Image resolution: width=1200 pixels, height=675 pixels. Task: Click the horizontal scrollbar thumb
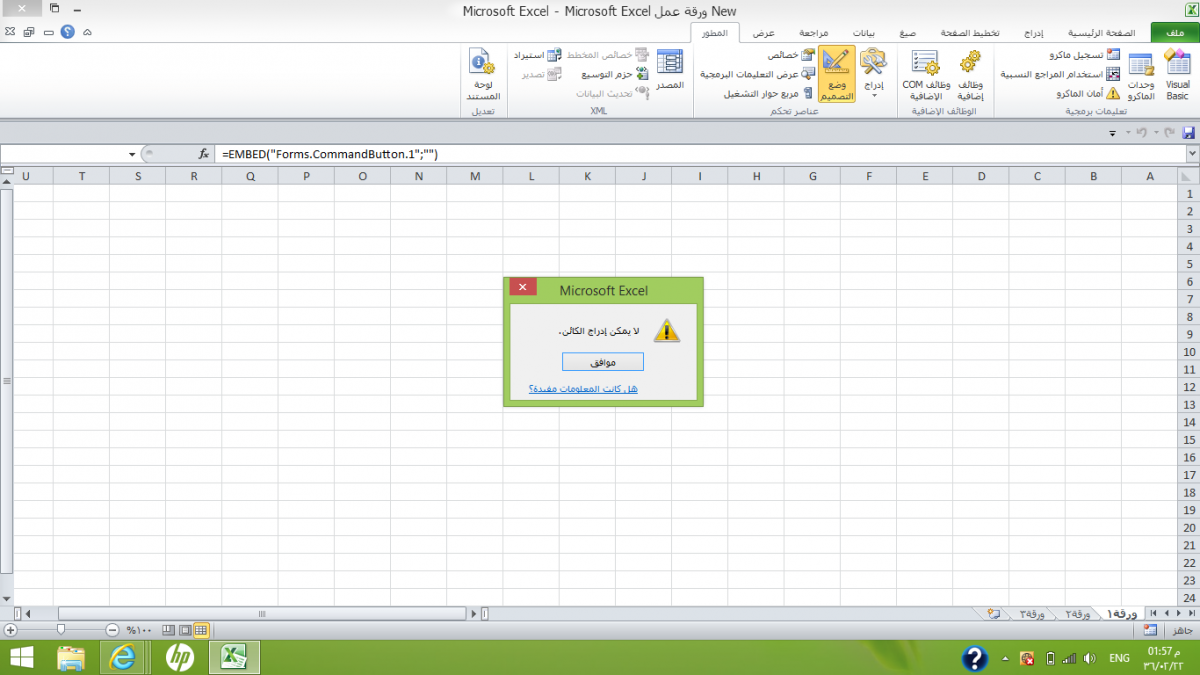pos(263,613)
